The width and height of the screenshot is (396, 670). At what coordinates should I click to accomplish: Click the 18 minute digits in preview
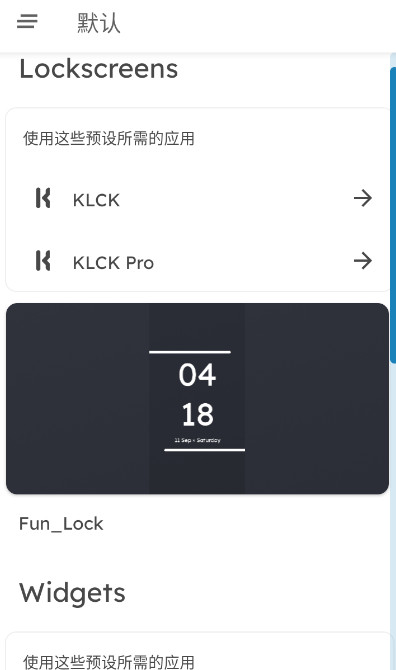tap(197, 414)
